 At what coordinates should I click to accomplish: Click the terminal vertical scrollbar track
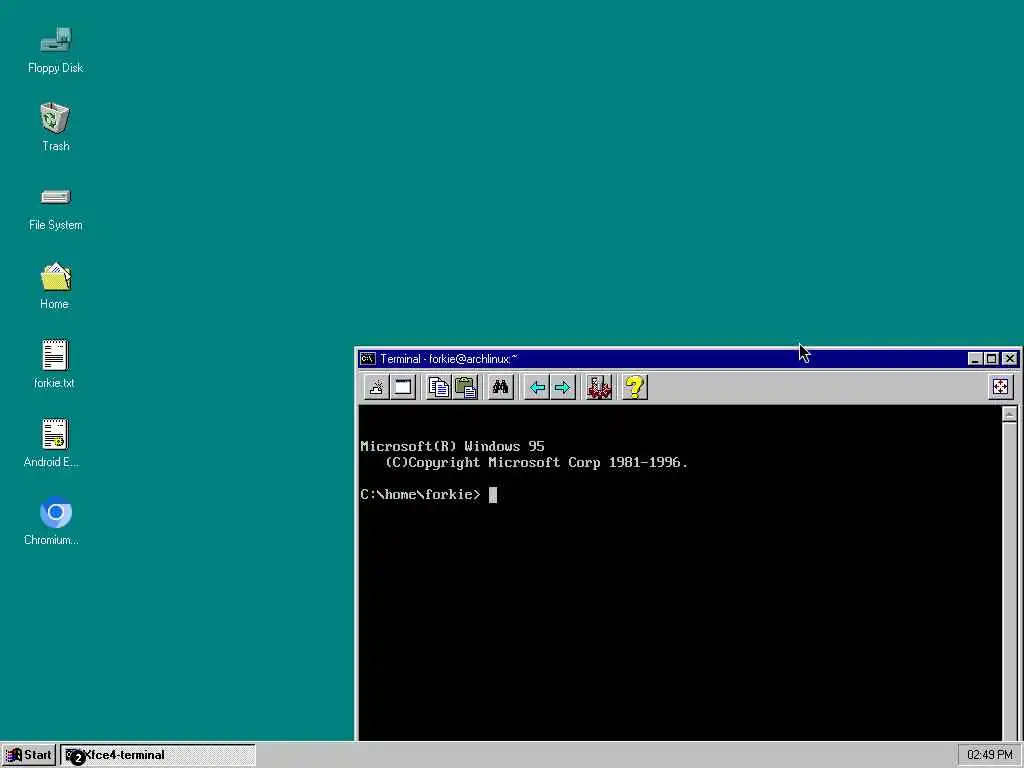tap(1009, 581)
